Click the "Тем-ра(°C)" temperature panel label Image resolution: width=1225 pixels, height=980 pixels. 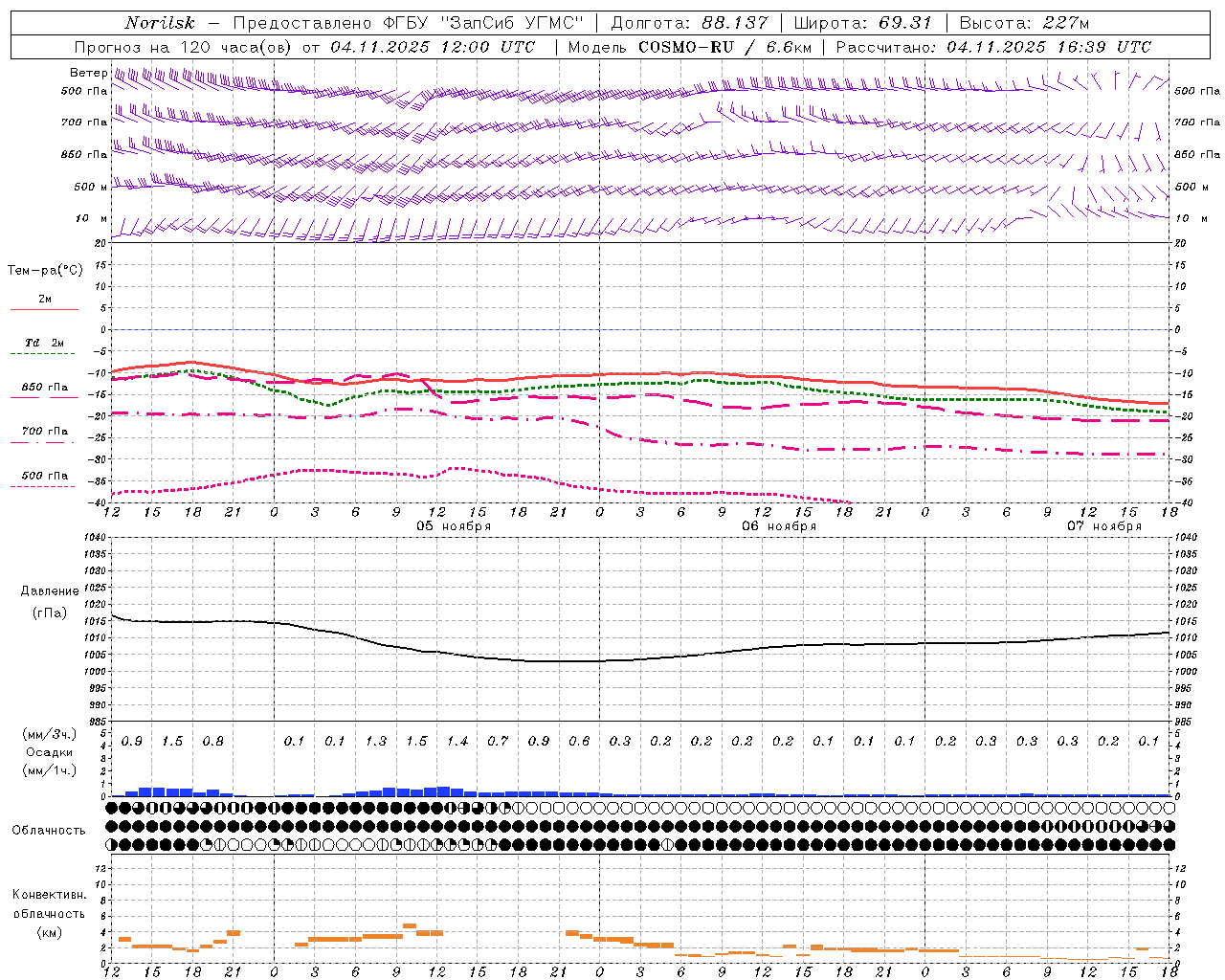[45, 271]
